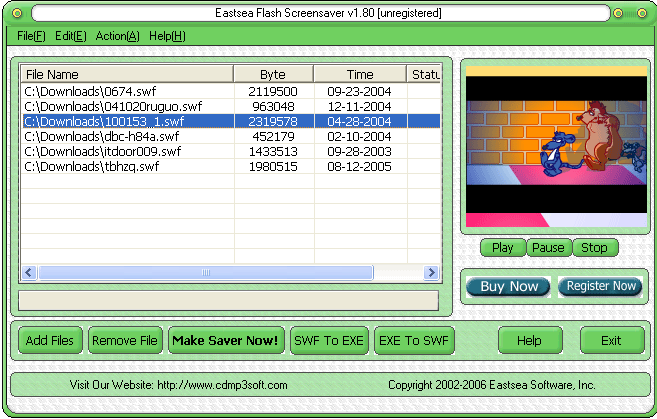The height and width of the screenshot is (419, 657).
Task: Open the Action menu
Action: [x=117, y=36]
